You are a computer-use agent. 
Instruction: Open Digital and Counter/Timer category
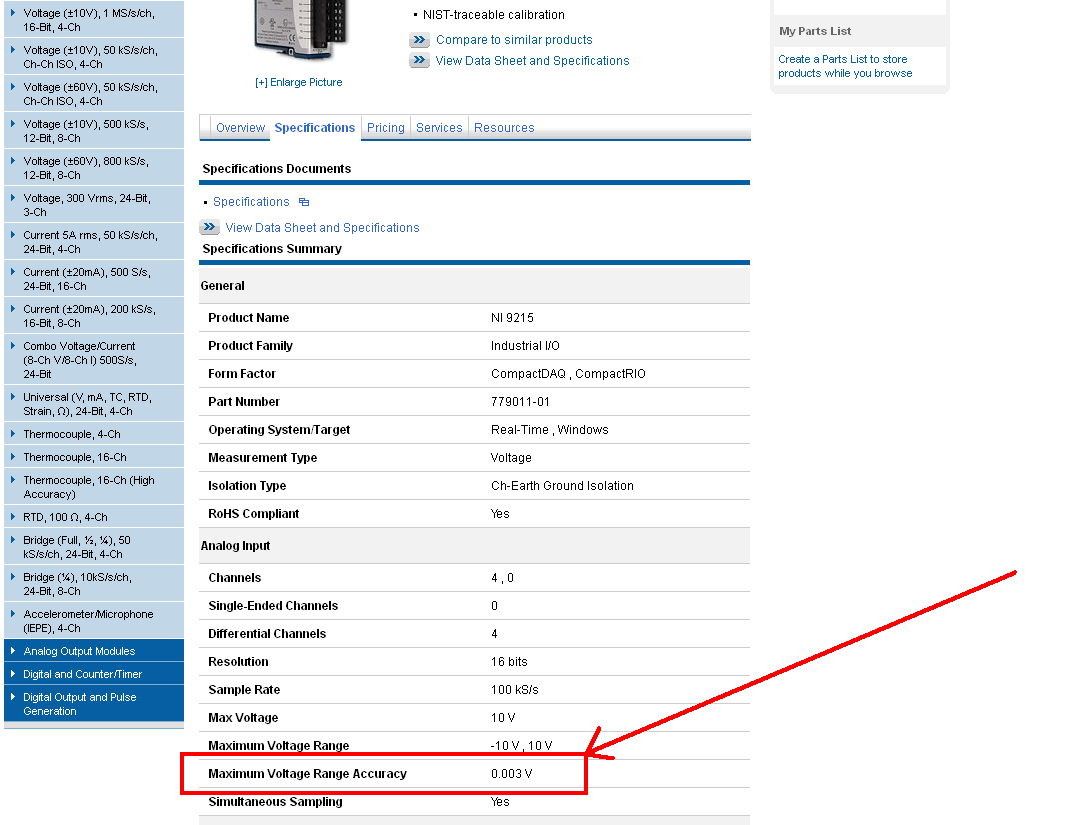tap(94, 674)
